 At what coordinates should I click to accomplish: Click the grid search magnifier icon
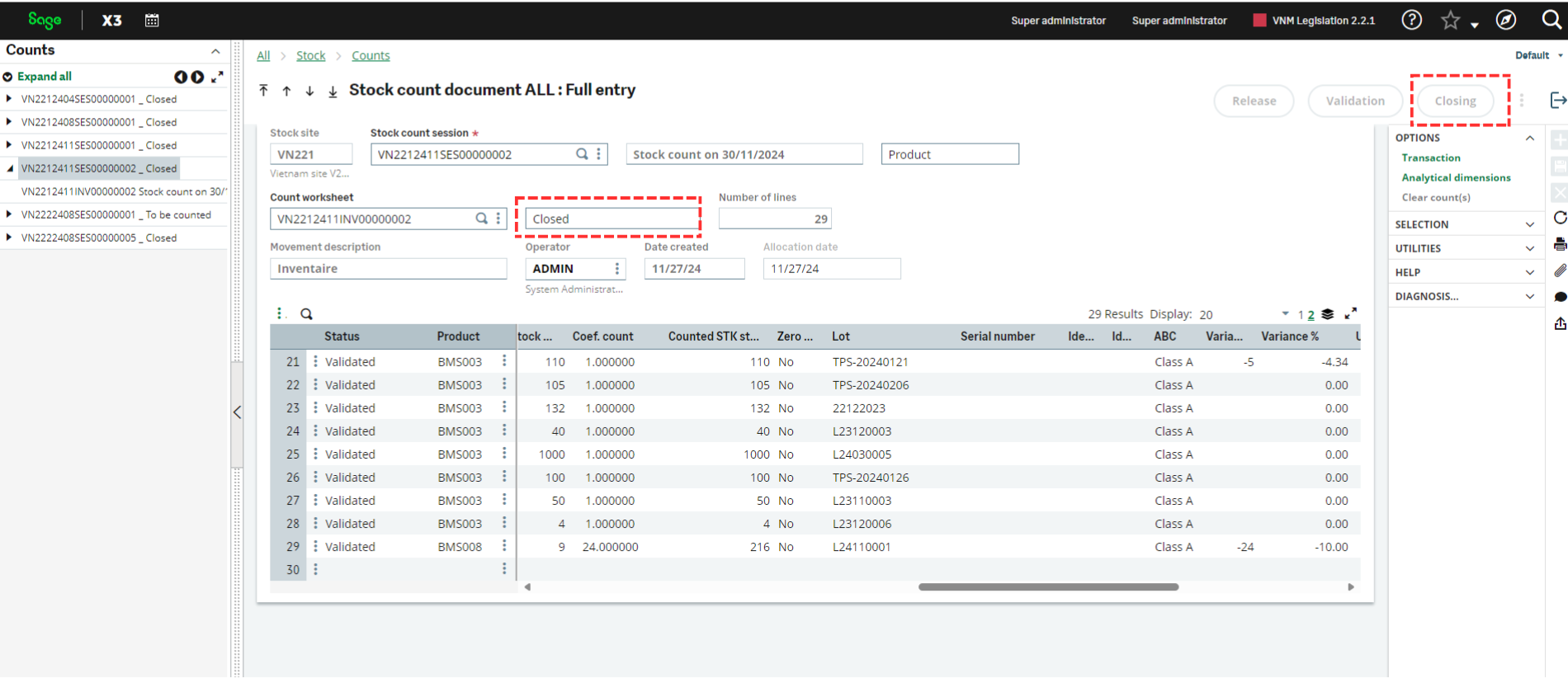pyautogui.click(x=306, y=313)
